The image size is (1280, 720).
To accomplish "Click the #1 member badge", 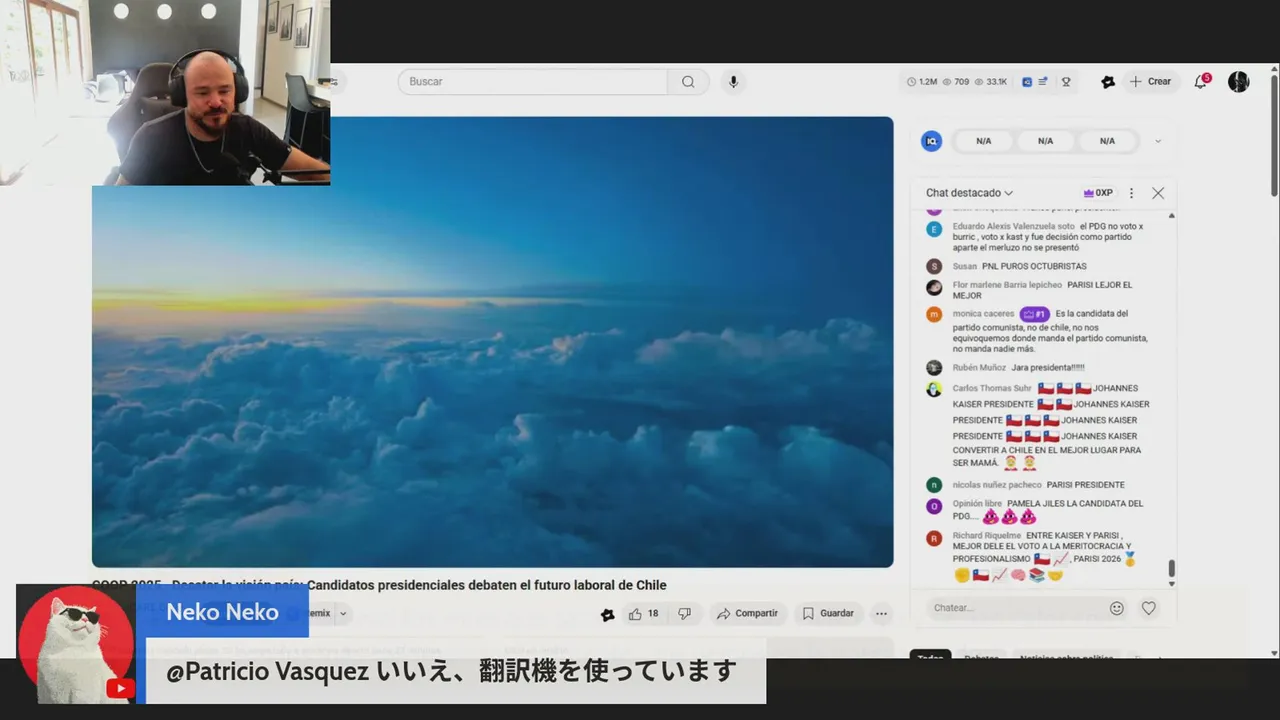I will coord(1034,314).
